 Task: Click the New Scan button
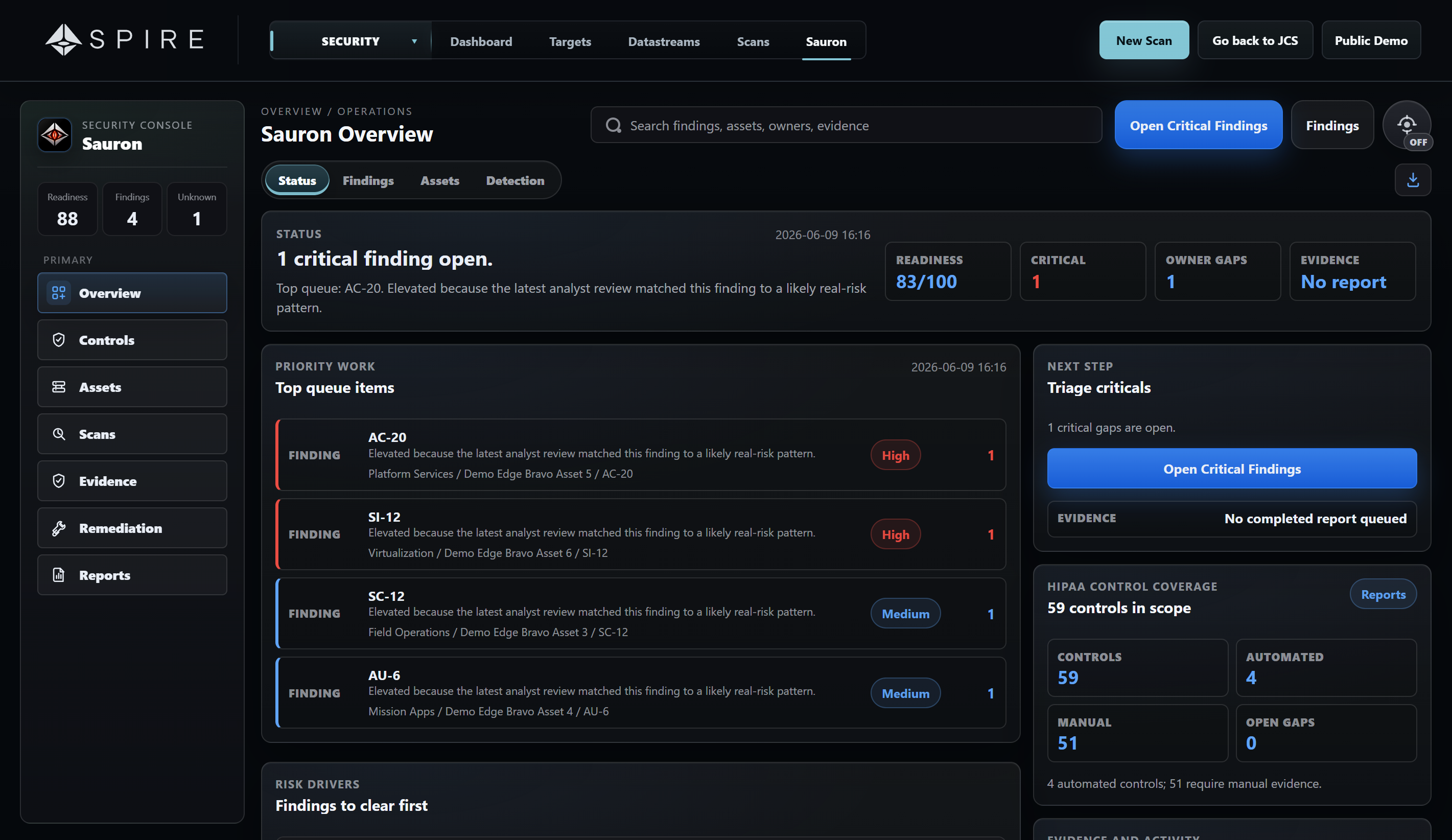(1143, 40)
